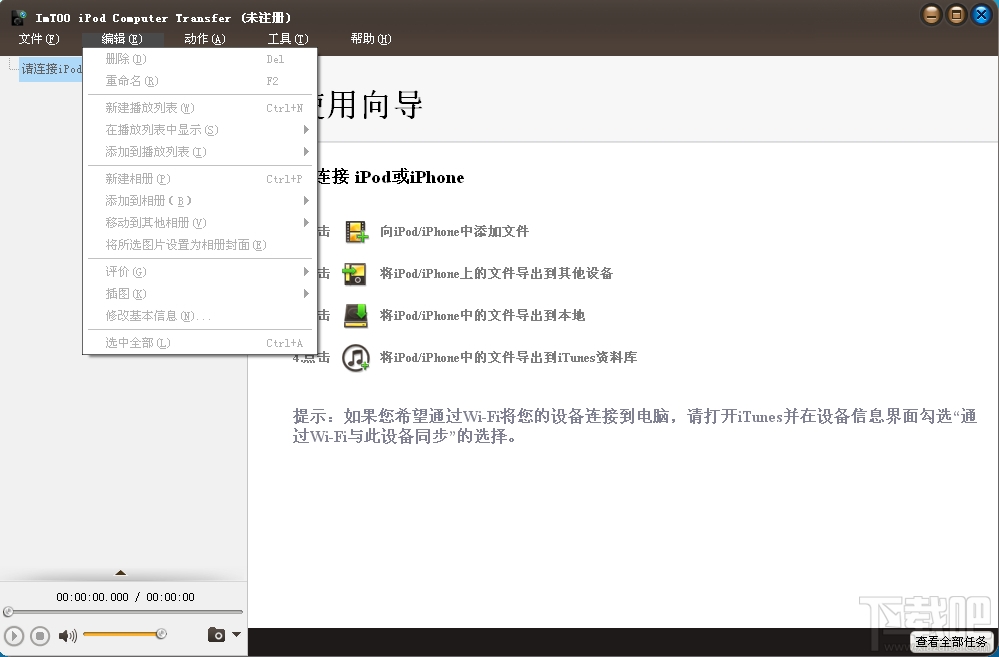This screenshot has height=657, width=999.
Task: Click the add files to iPod/iPhone icon
Action: click(355, 231)
